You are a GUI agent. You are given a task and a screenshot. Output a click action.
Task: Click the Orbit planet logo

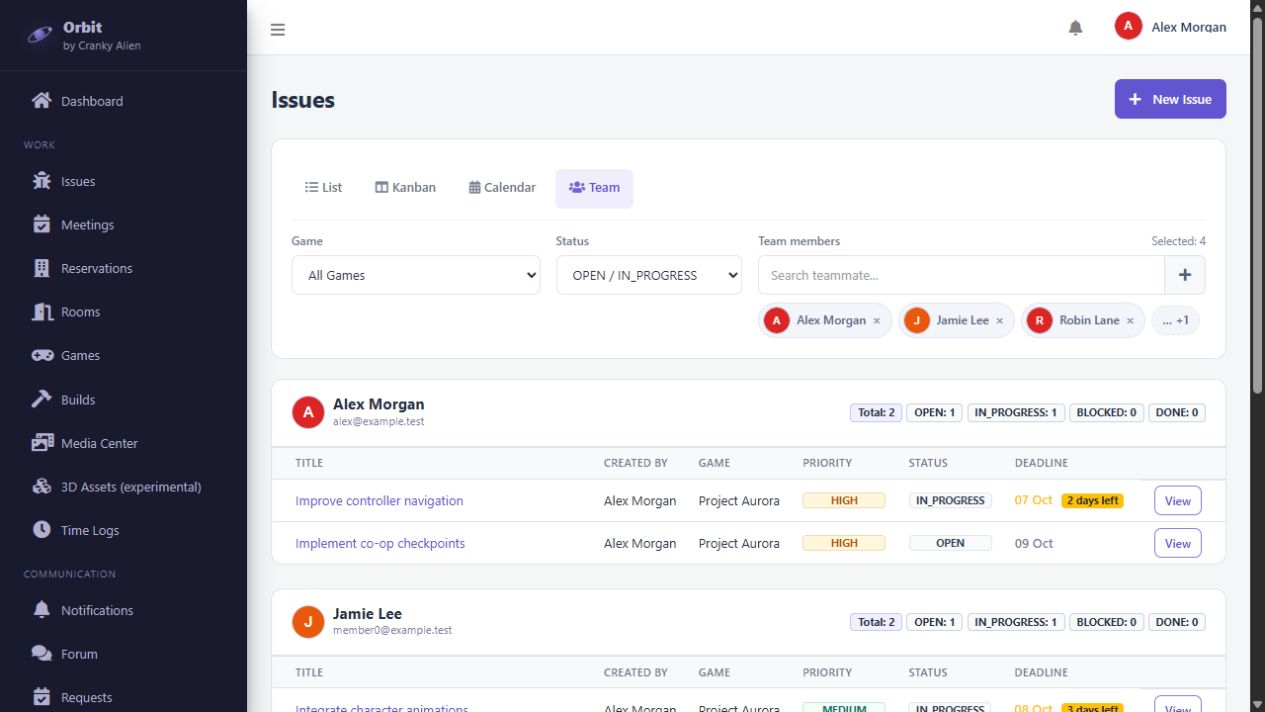click(40, 35)
